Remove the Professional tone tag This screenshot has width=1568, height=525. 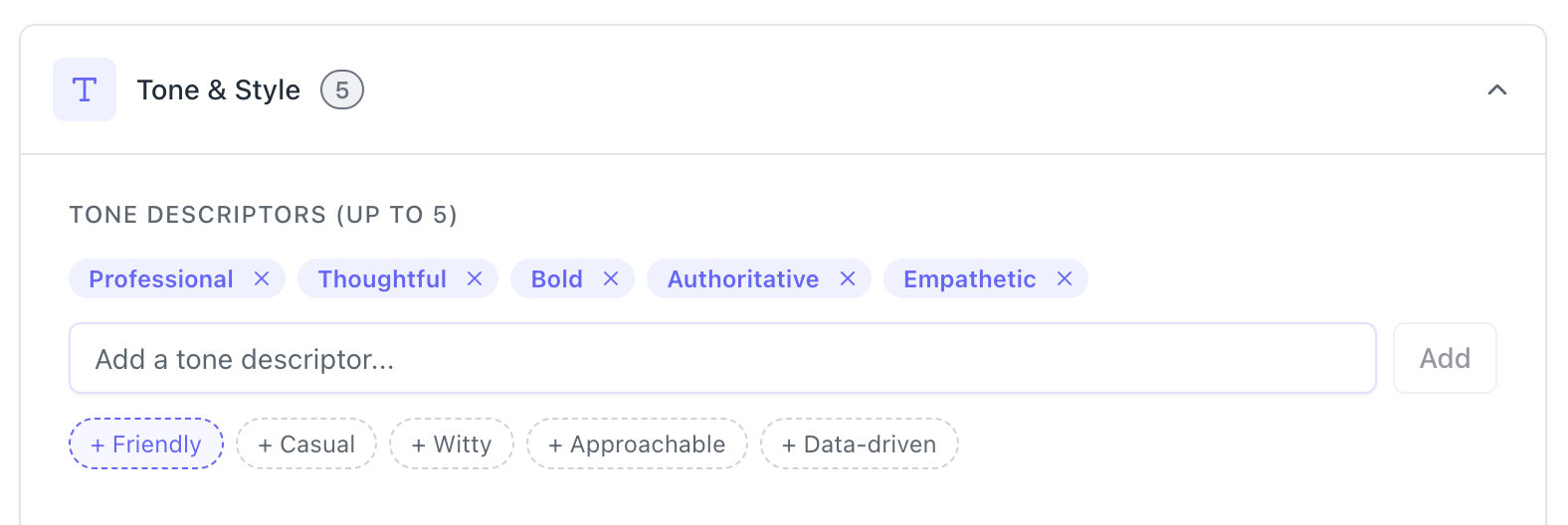(x=262, y=279)
